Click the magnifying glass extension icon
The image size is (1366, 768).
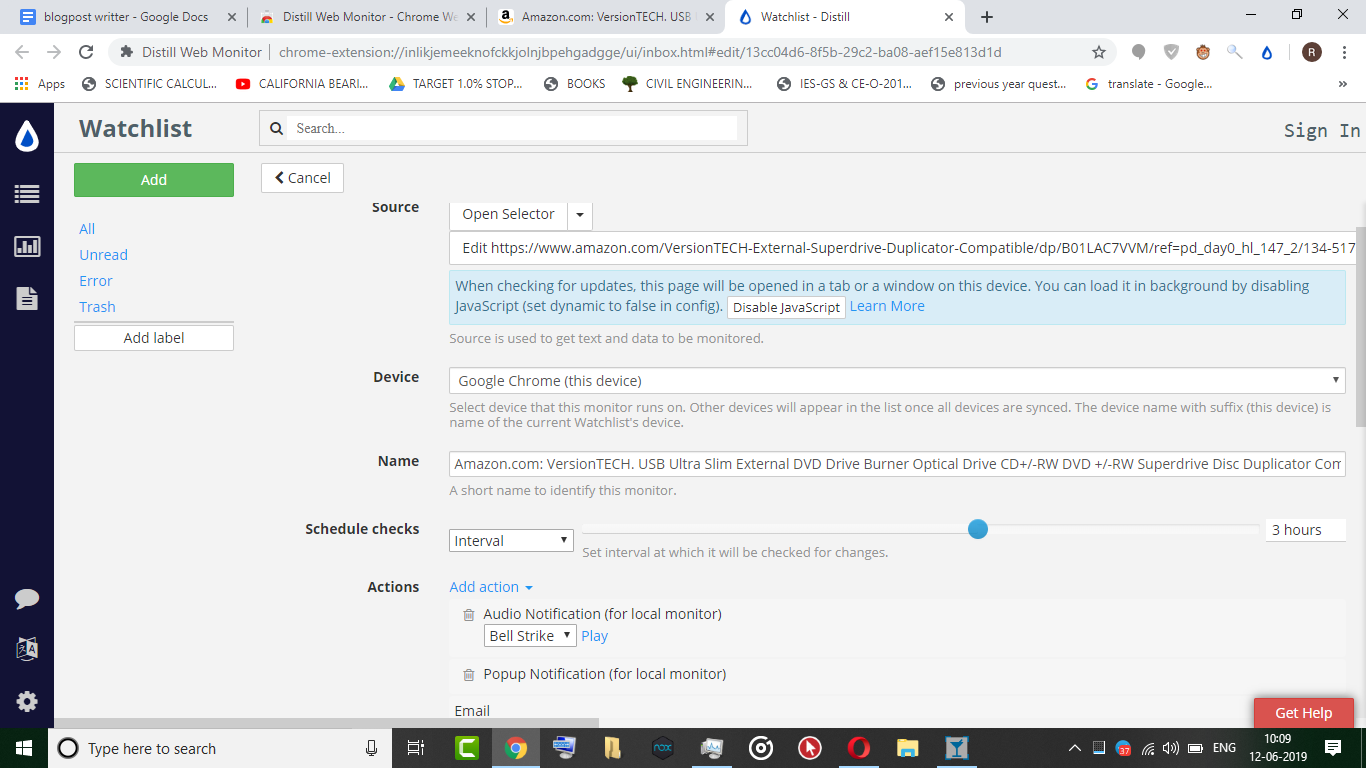click(1235, 53)
